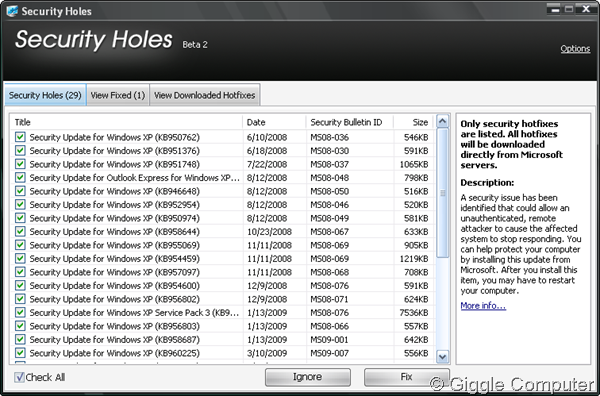The width and height of the screenshot is (600, 396).
Task: Open the View Downloaded Hotfixes tab
Action: tap(205, 95)
